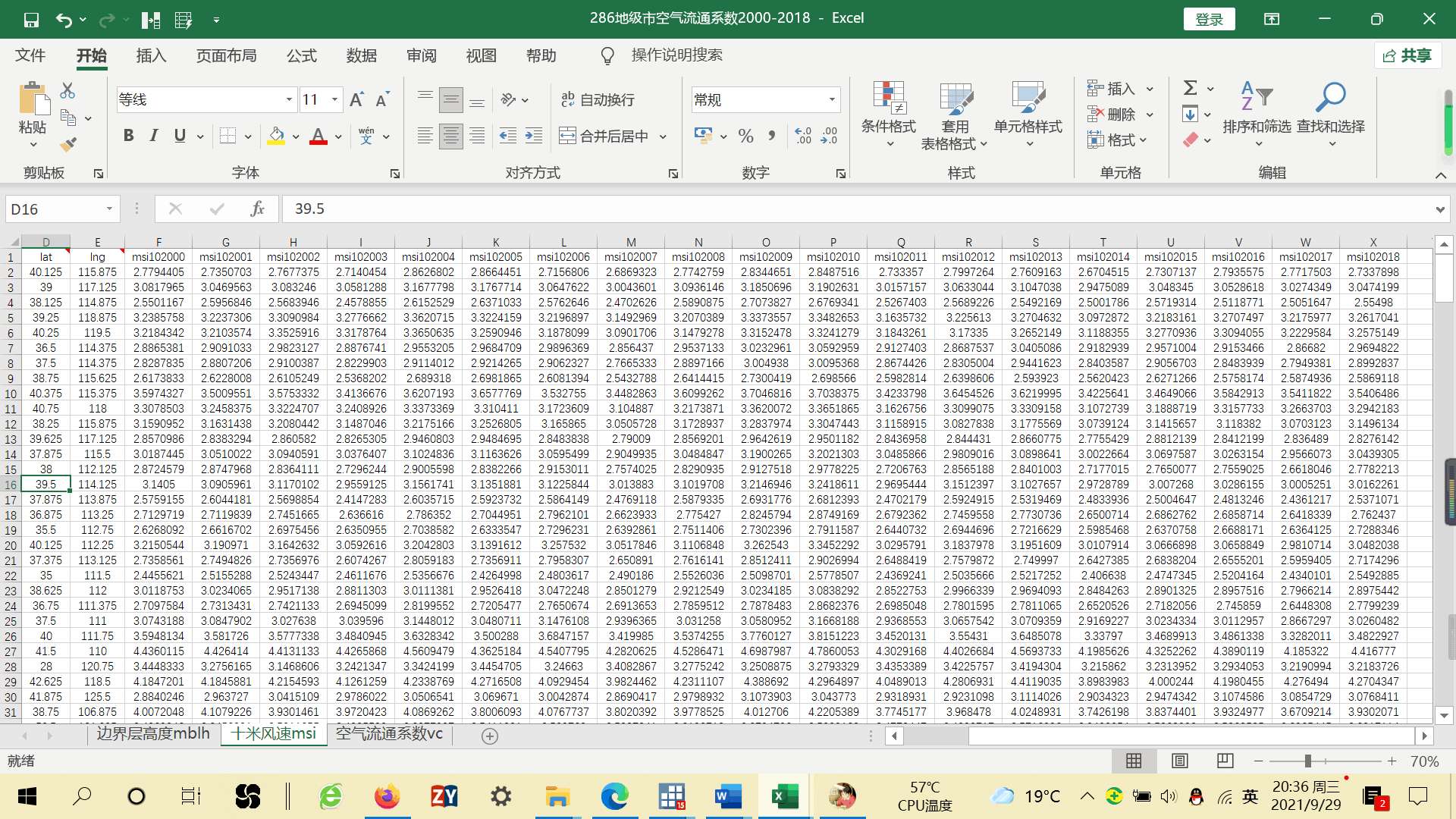
Task: Open the font name dropdown
Action: 289,99
